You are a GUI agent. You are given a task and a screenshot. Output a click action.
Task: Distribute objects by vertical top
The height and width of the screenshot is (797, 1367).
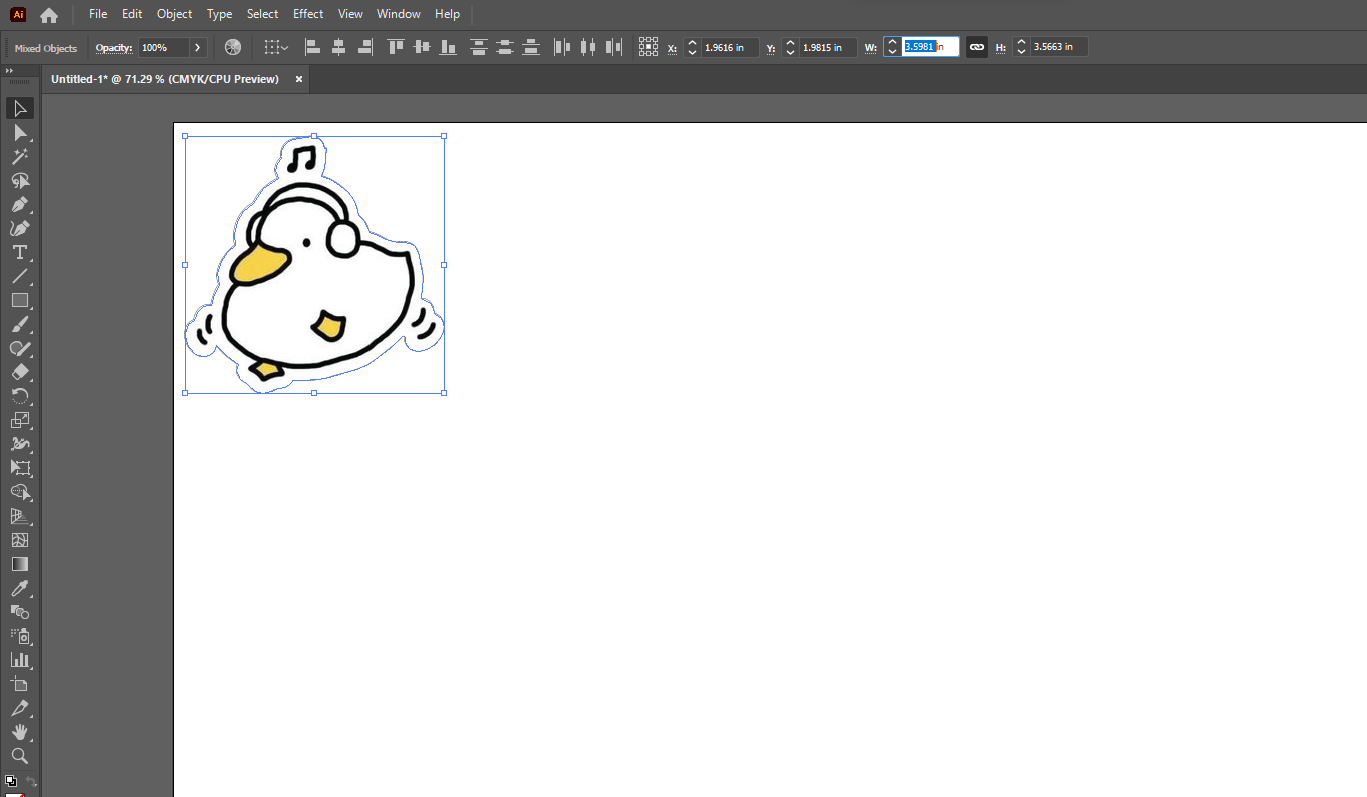point(479,47)
